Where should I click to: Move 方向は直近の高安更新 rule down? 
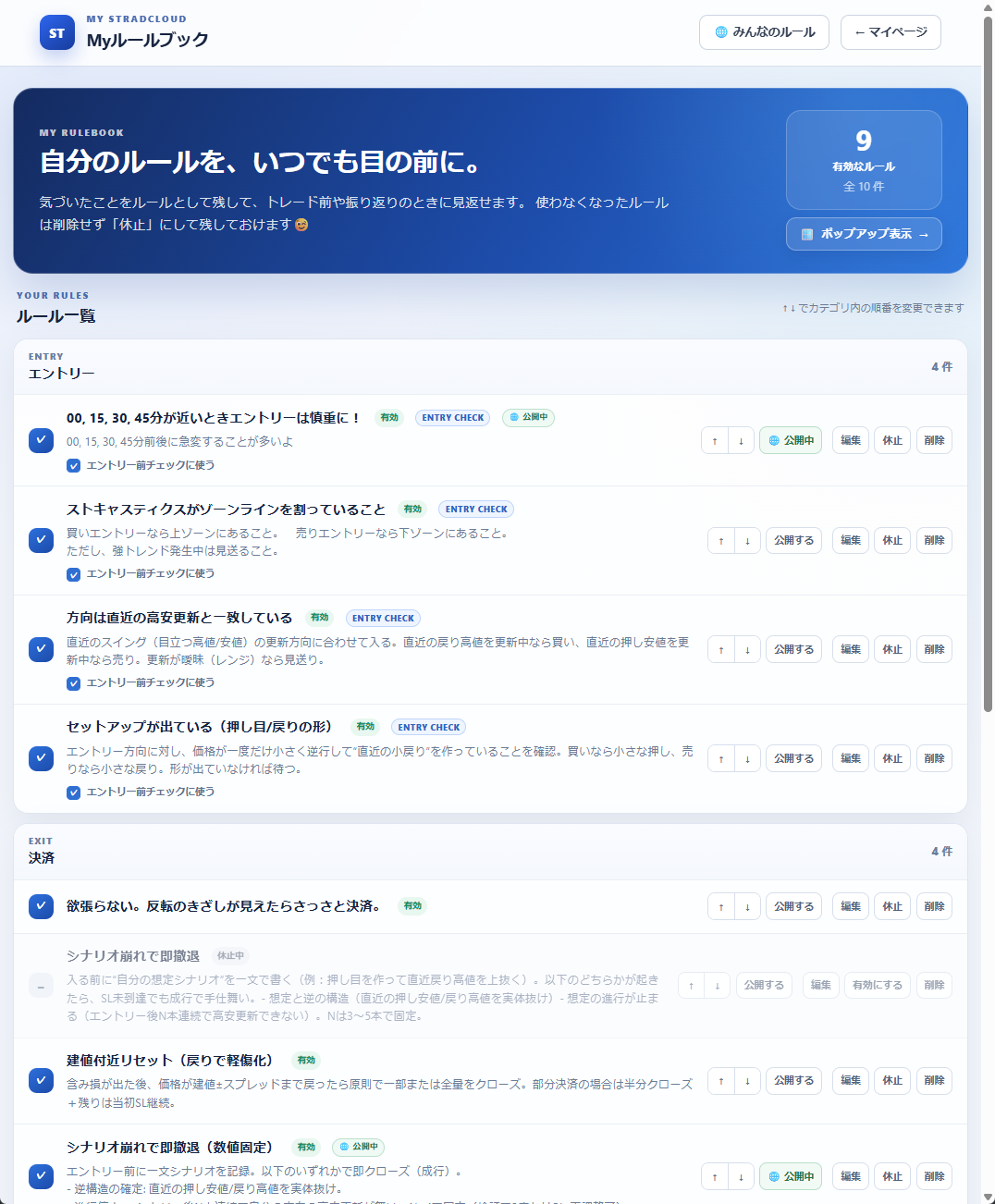748,650
